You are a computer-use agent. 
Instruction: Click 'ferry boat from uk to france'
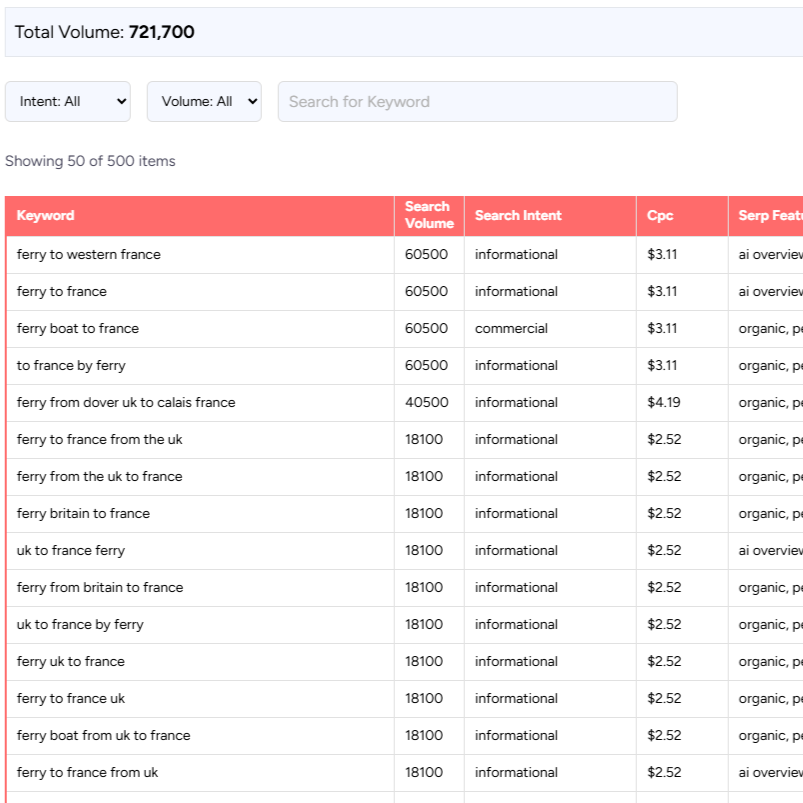pyautogui.click(x=103, y=736)
